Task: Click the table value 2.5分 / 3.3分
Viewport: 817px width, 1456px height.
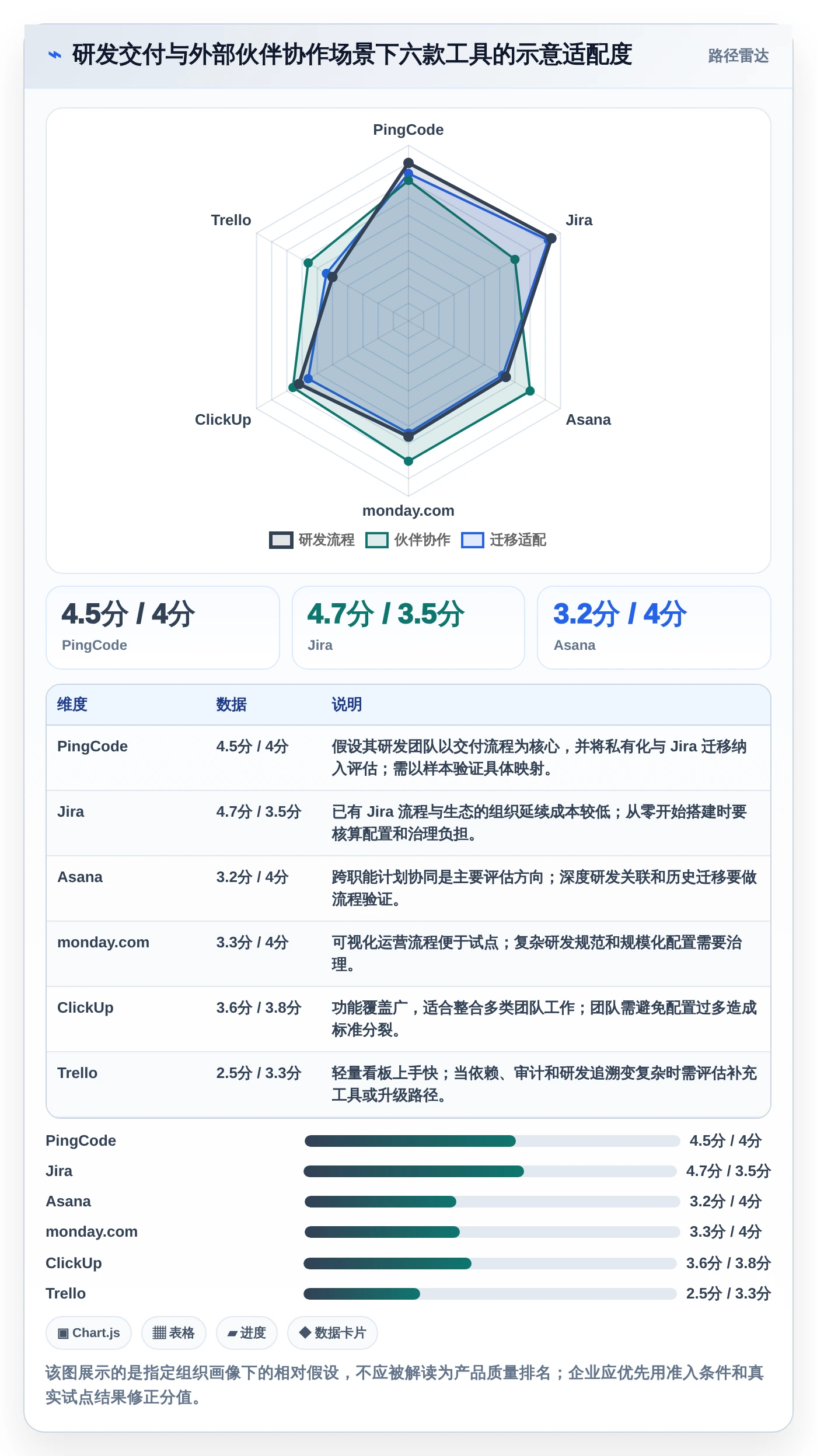Action: [x=259, y=1073]
